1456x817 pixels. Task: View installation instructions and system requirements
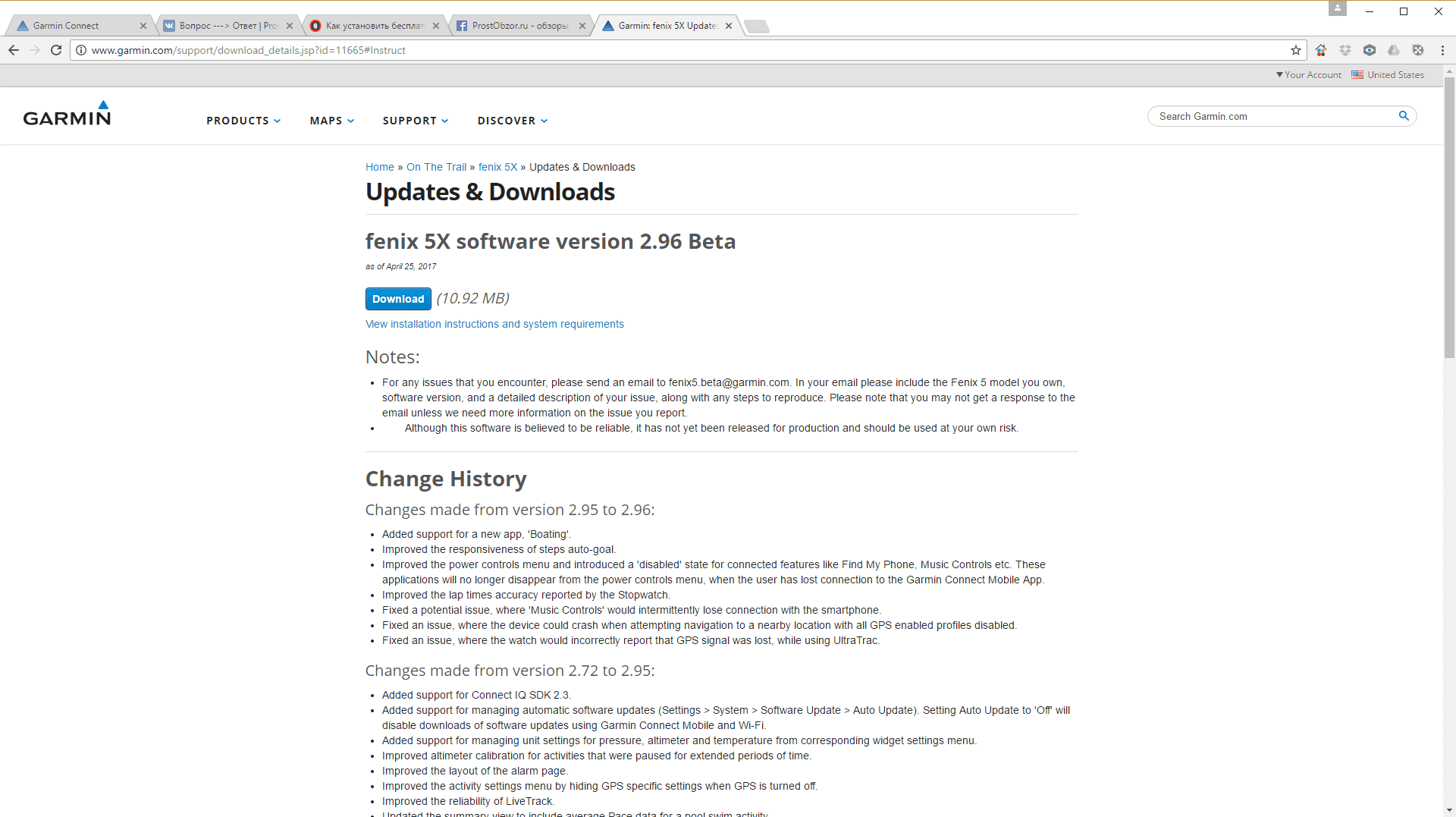click(494, 324)
